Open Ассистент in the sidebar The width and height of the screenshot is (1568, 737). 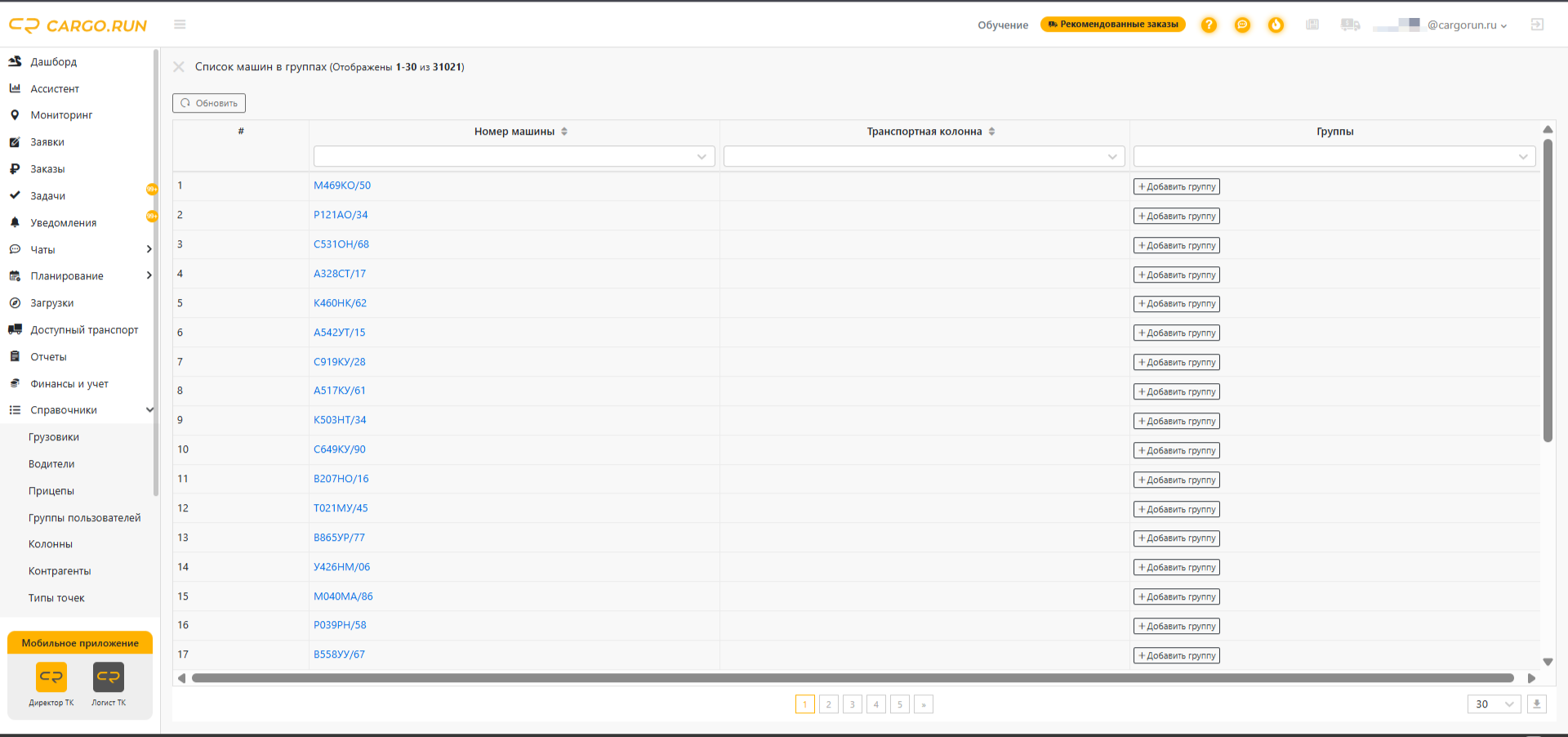coord(55,89)
